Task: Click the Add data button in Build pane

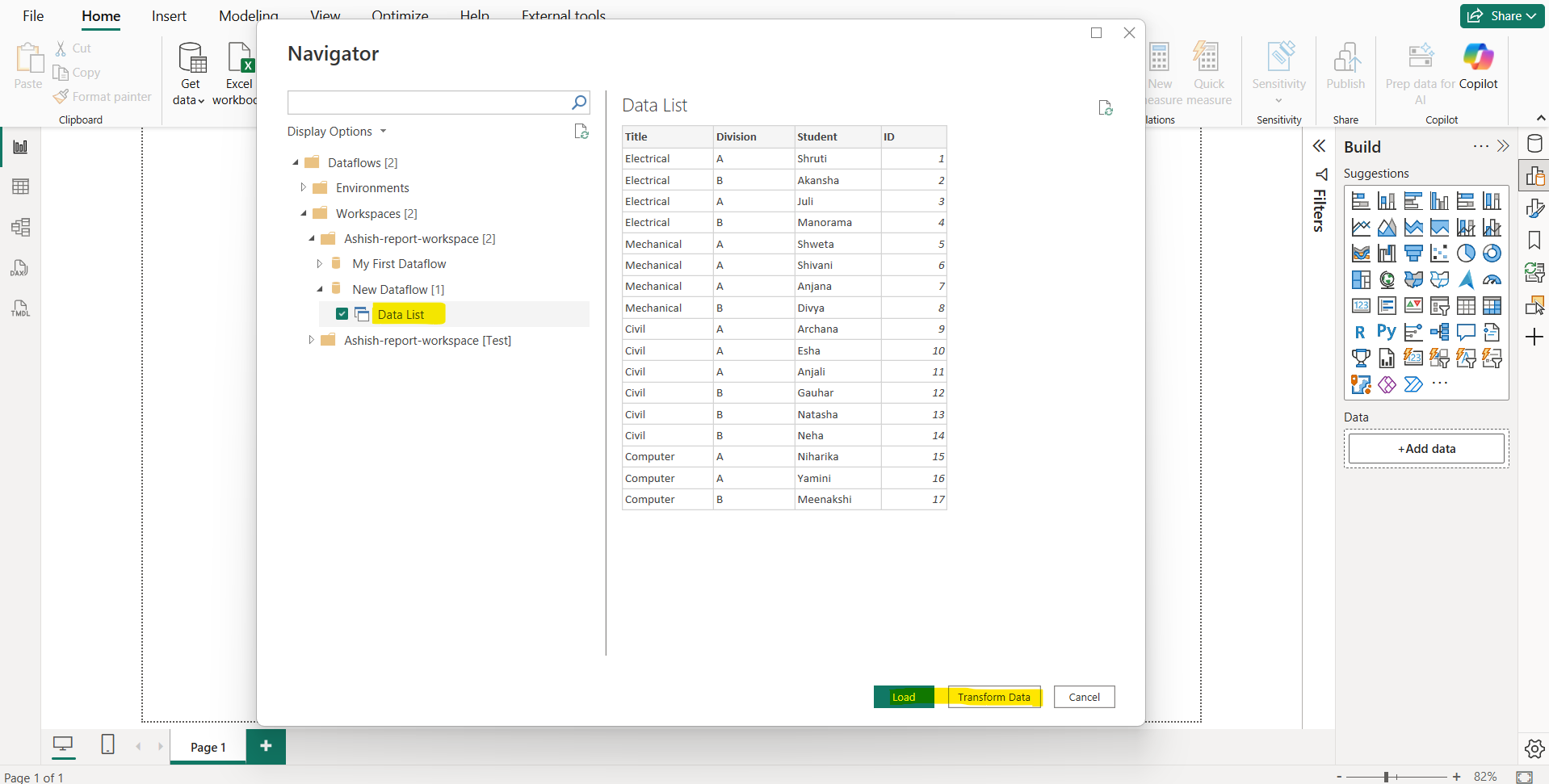Action: click(x=1426, y=448)
